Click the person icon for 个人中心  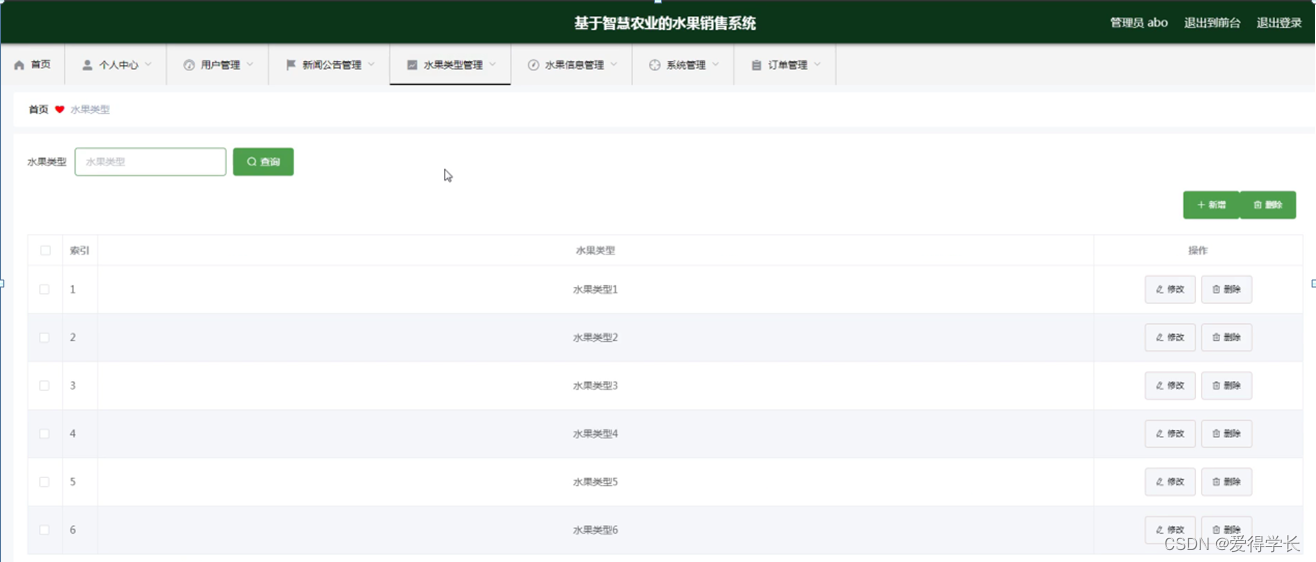[x=87, y=65]
